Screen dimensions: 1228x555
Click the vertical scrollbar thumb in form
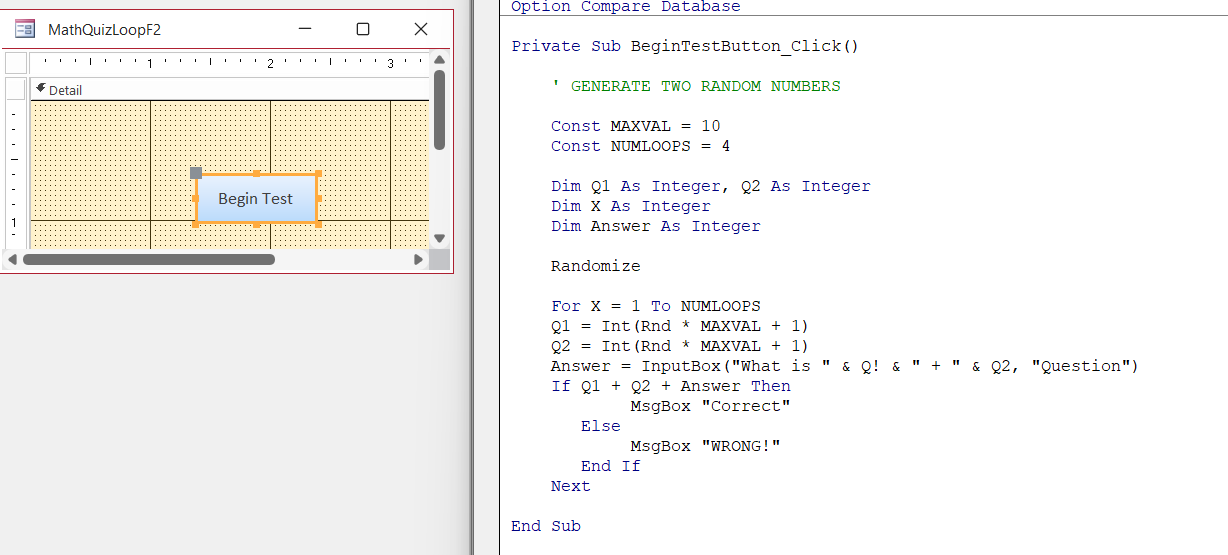point(439,110)
